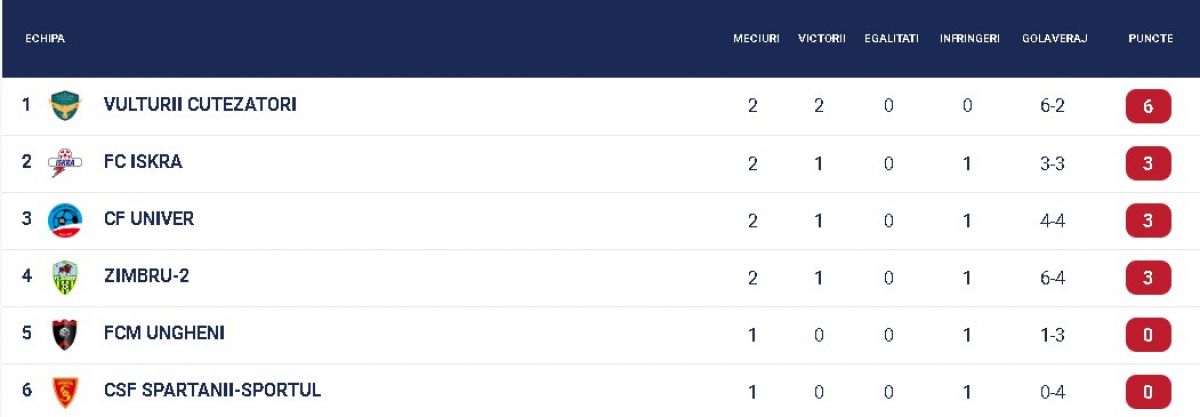
Task: Select the VICTORII column header
Action: point(822,38)
